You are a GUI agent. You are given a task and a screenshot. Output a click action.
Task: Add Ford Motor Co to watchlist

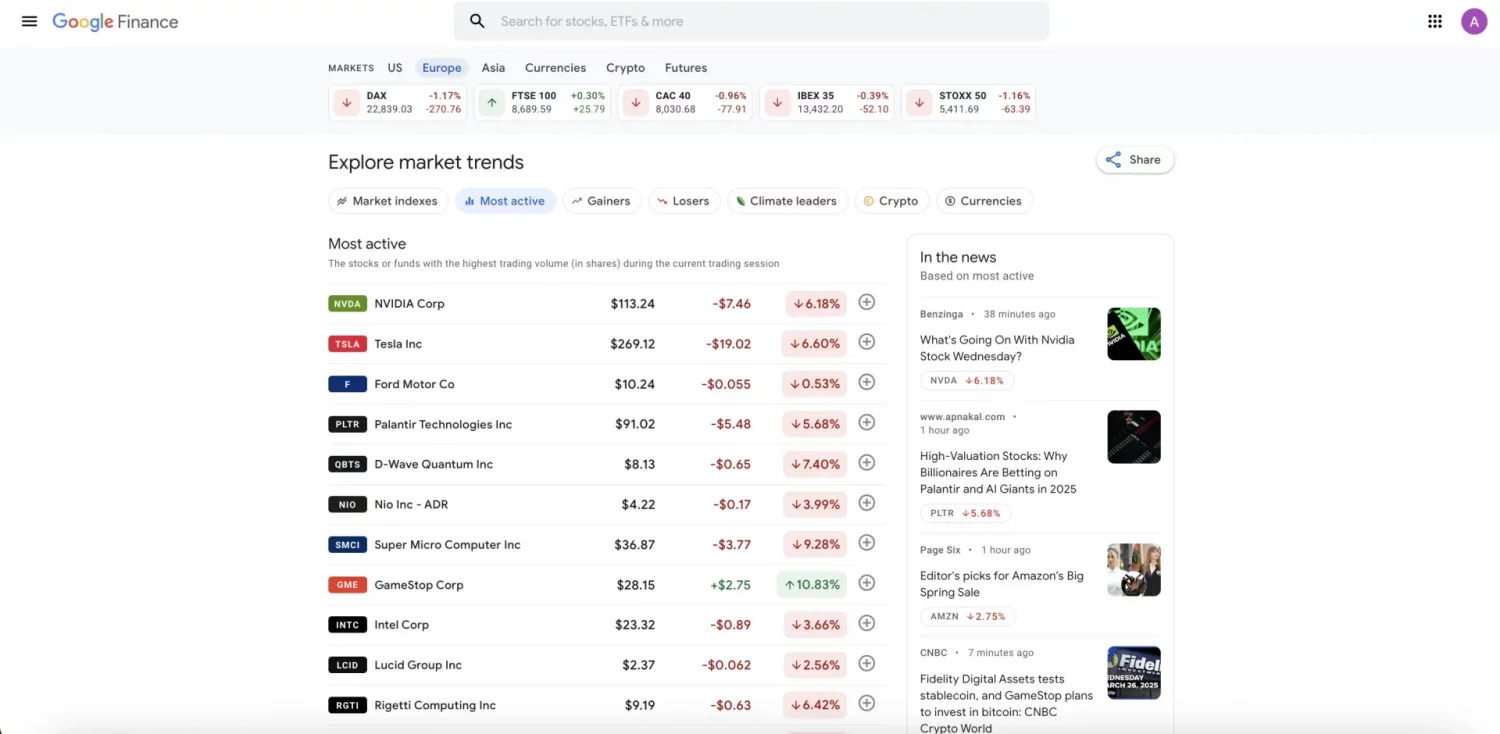(867, 382)
